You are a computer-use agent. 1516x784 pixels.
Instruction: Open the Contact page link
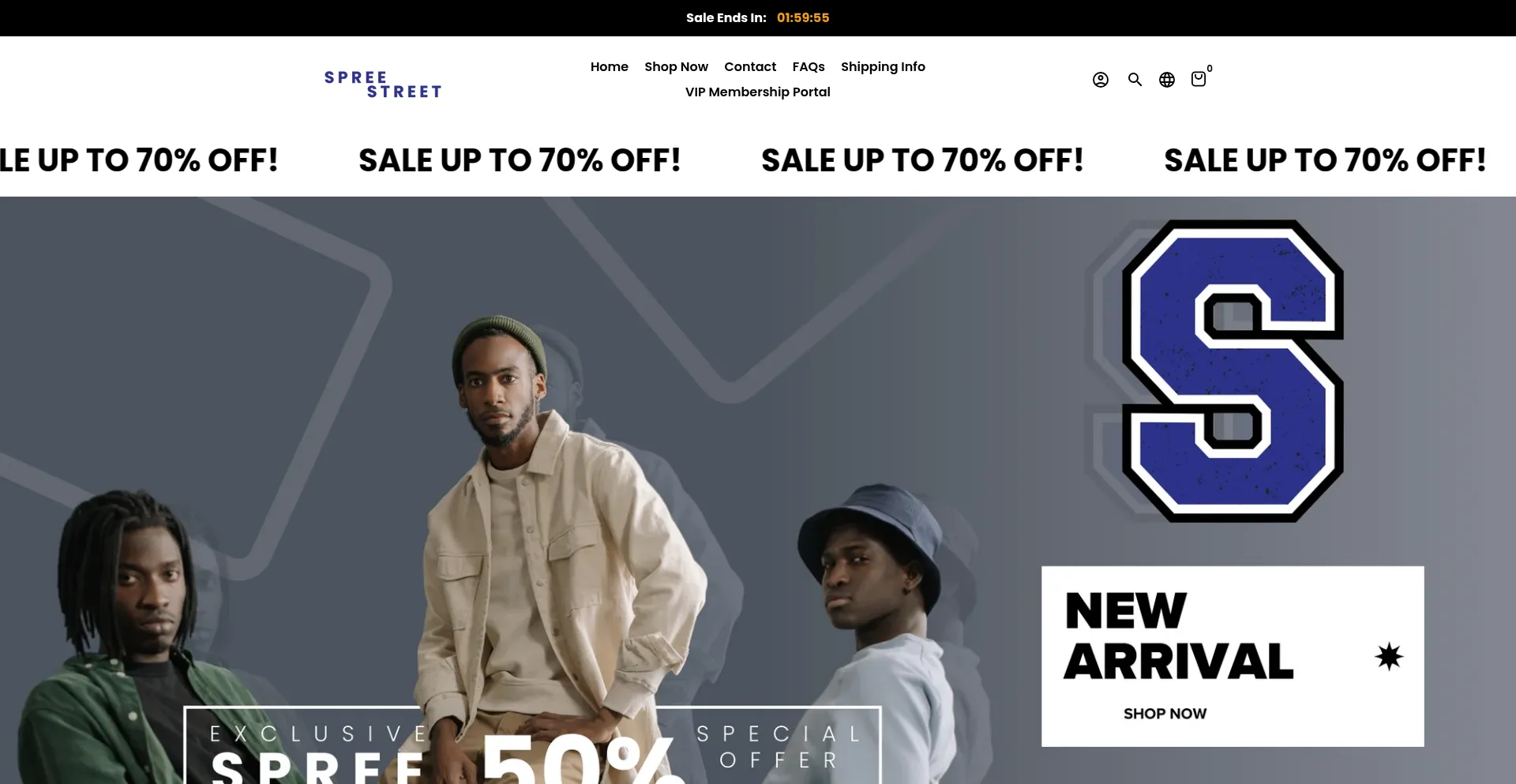pyautogui.click(x=750, y=67)
